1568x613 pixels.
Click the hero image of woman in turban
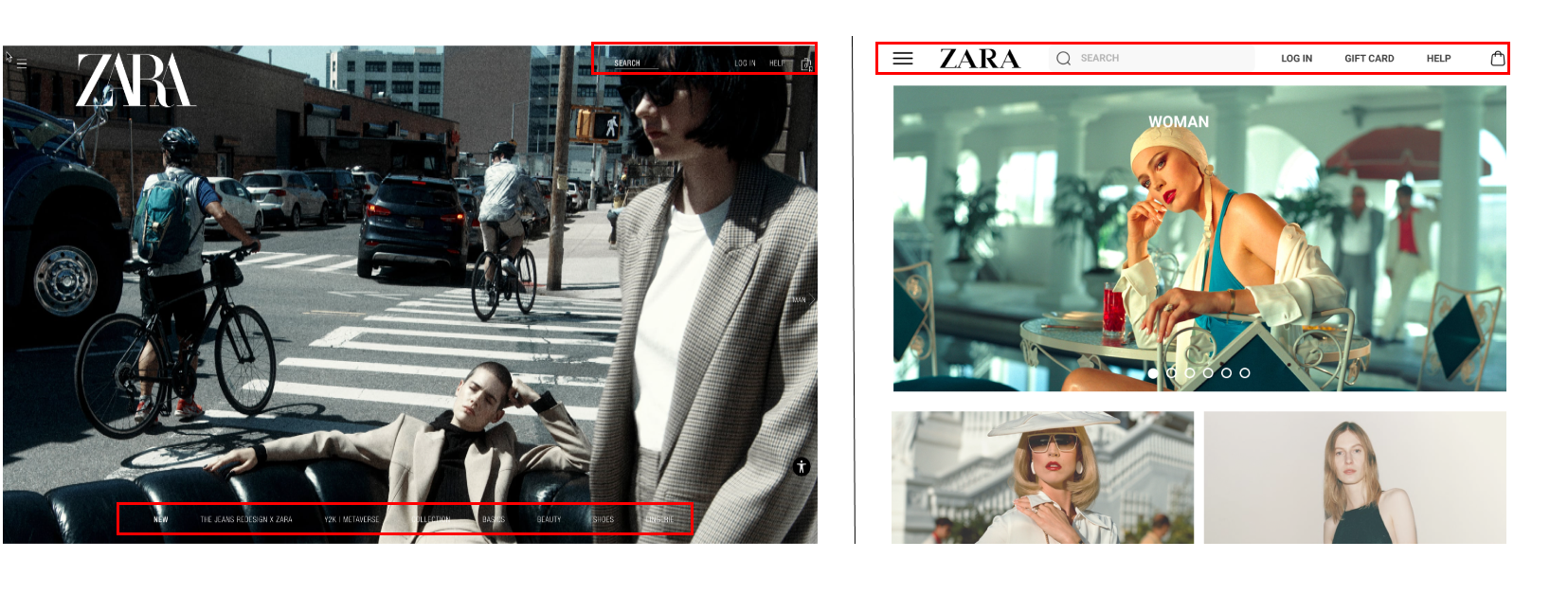coord(1199,239)
